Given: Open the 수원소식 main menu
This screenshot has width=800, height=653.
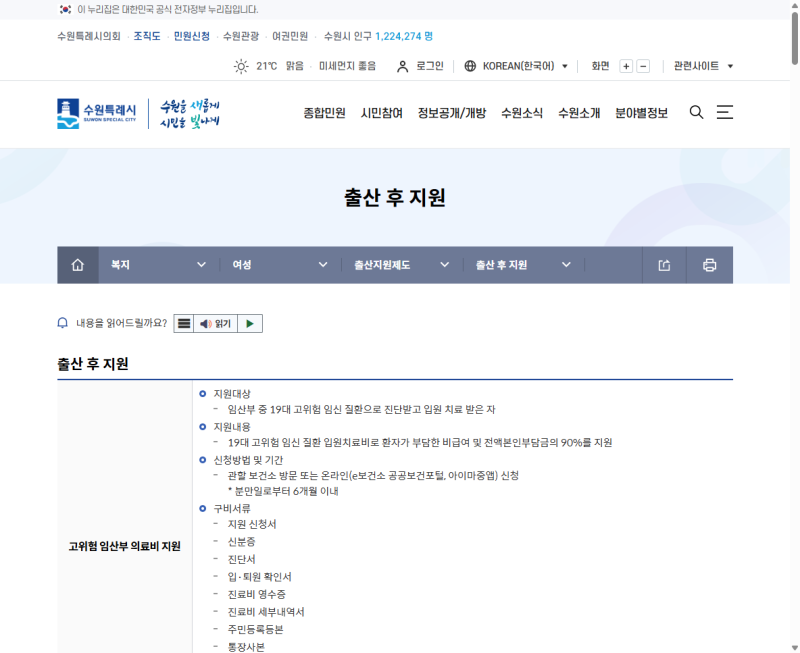Looking at the screenshot, I should [x=522, y=113].
